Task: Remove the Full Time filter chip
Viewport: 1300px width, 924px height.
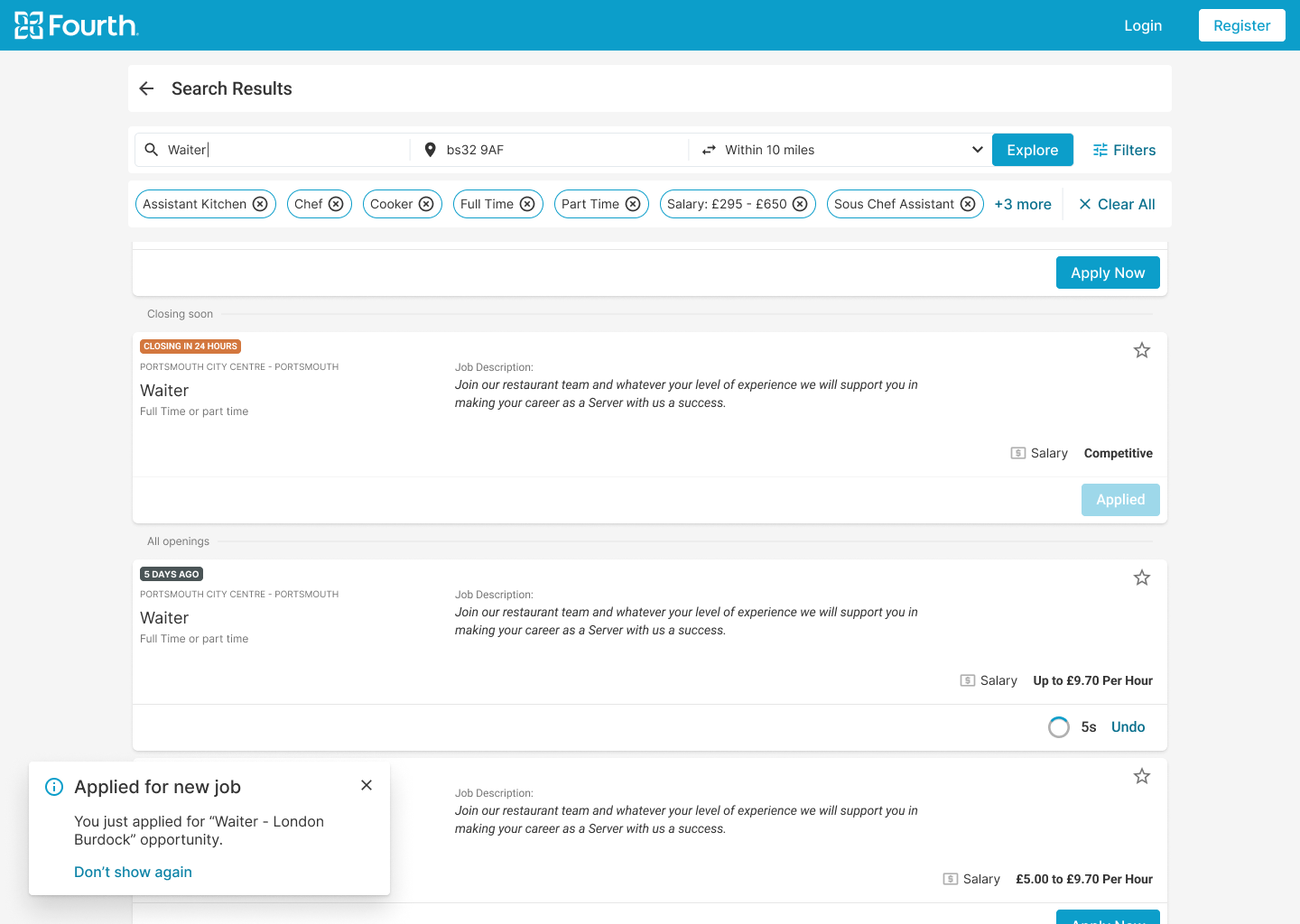Action: click(x=527, y=204)
